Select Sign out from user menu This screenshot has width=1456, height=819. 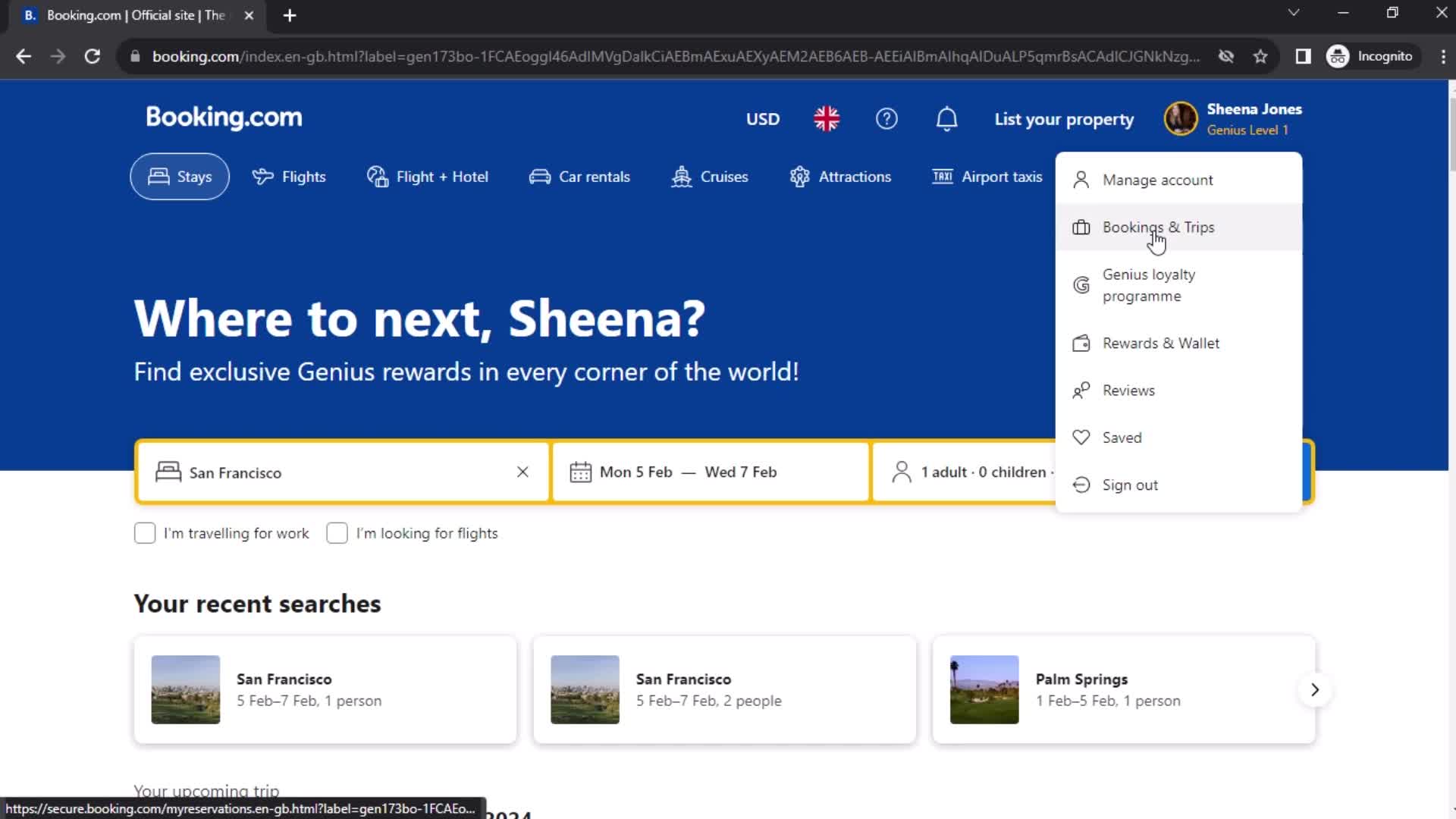[x=1130, y=484]
